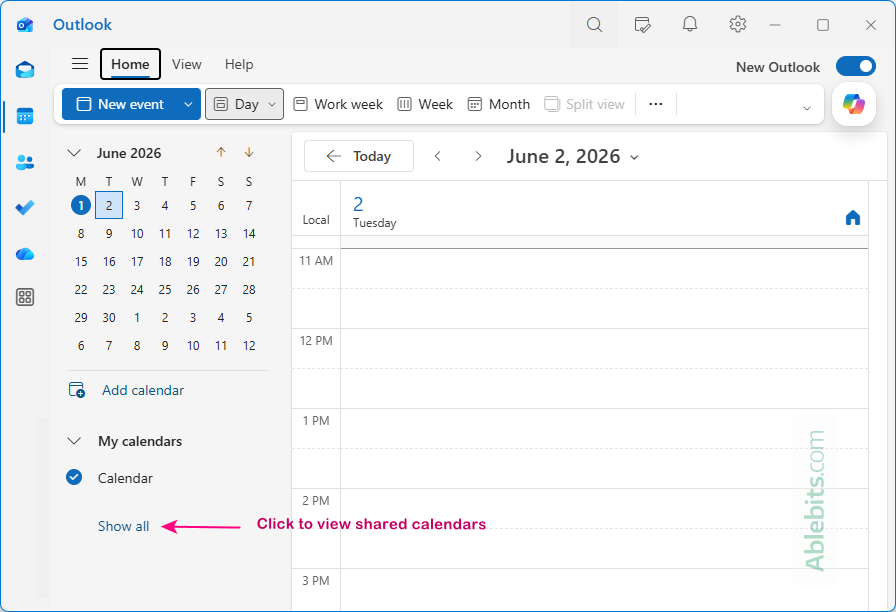Screen dimensions: 896x612
Task: Open the Calendar module in sidebar
Action: [25, 117]
